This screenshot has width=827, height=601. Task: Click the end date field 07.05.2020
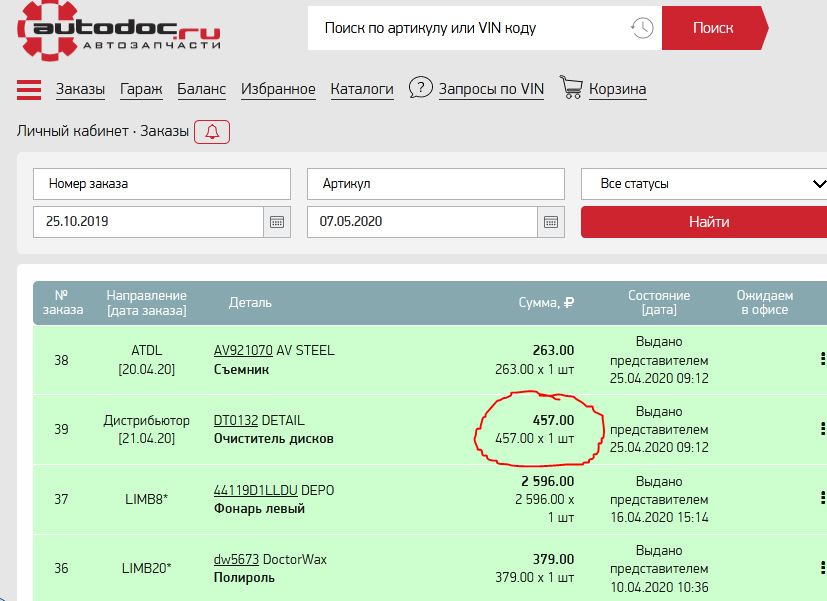(x=422, y=222)
